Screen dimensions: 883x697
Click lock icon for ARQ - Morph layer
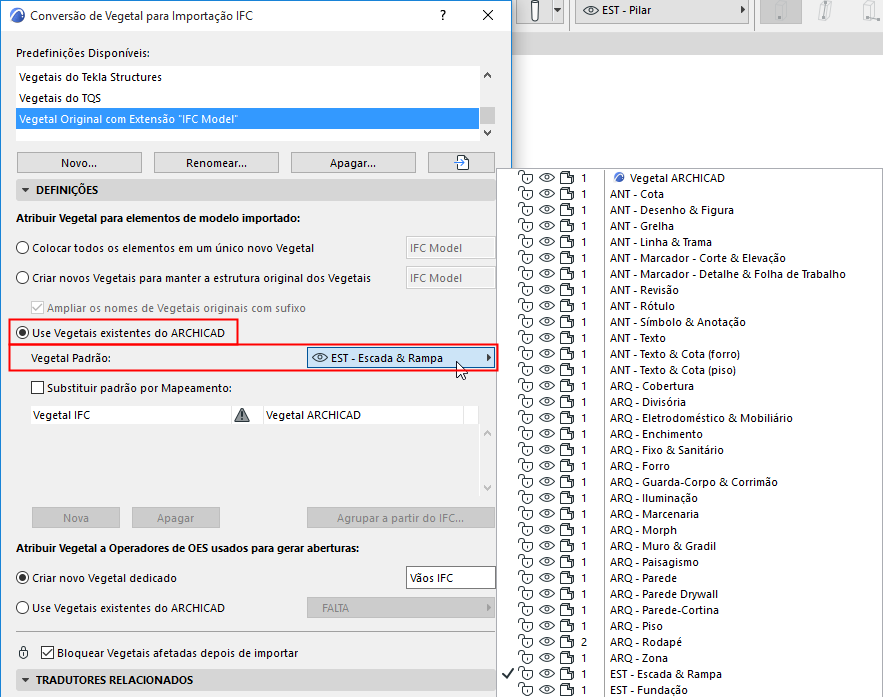click(x=525, y=530)
